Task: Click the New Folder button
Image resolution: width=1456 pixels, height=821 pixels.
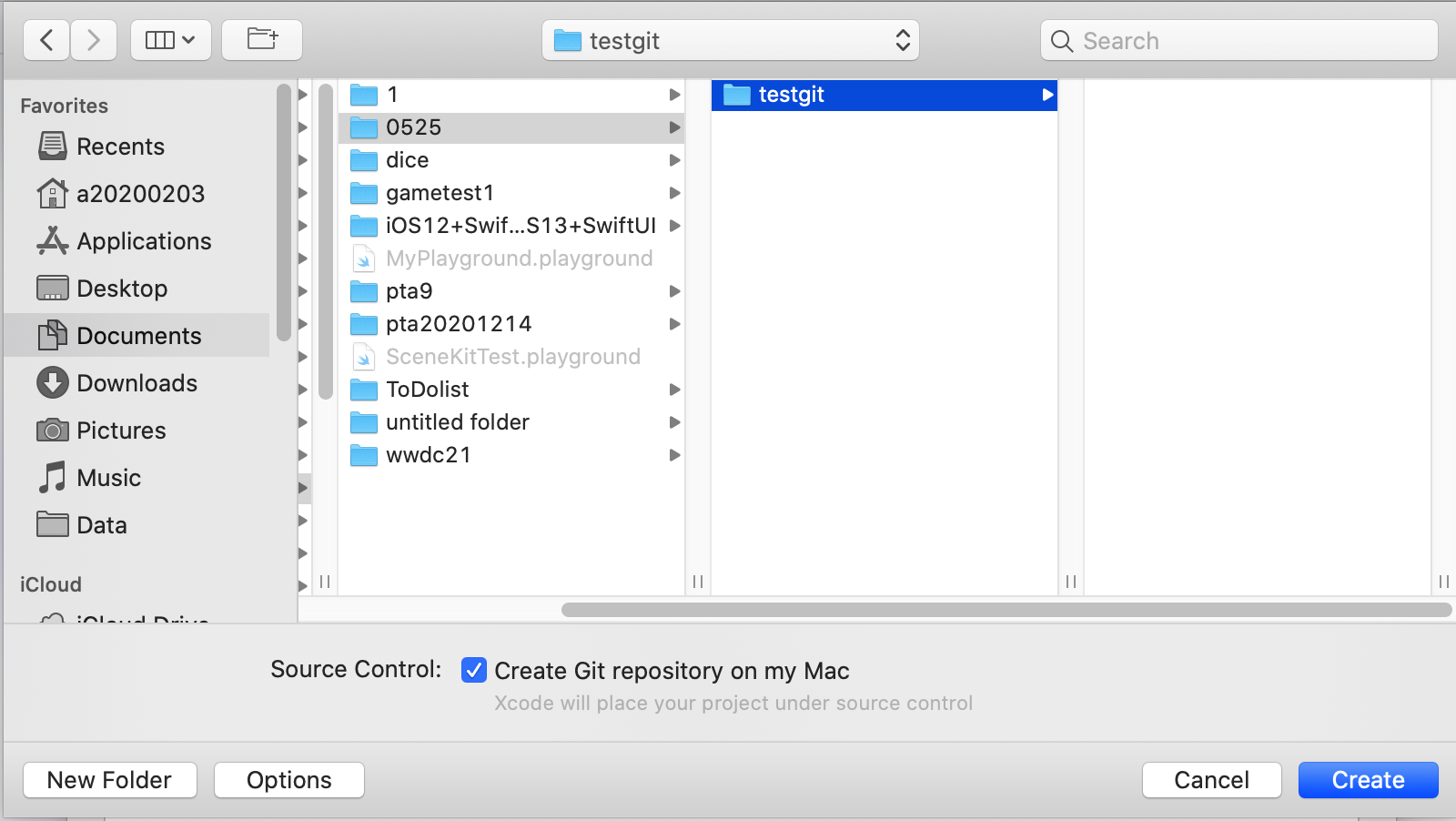Action: point(110,780)
